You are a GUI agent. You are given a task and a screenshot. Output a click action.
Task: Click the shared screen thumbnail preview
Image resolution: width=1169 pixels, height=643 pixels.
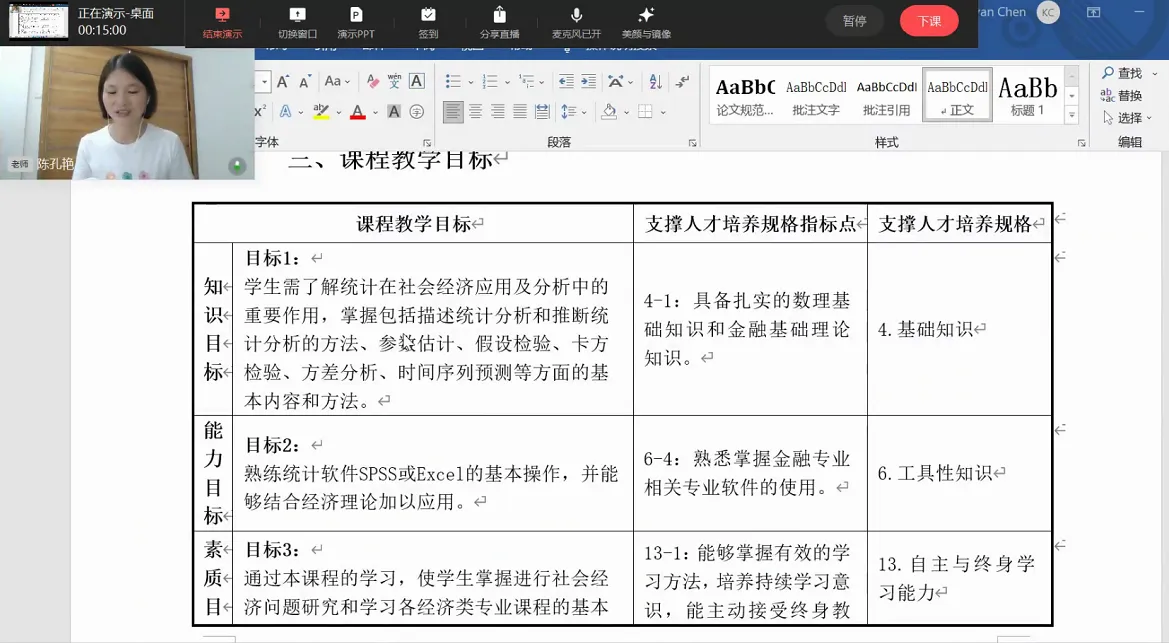tap(39, 21)
